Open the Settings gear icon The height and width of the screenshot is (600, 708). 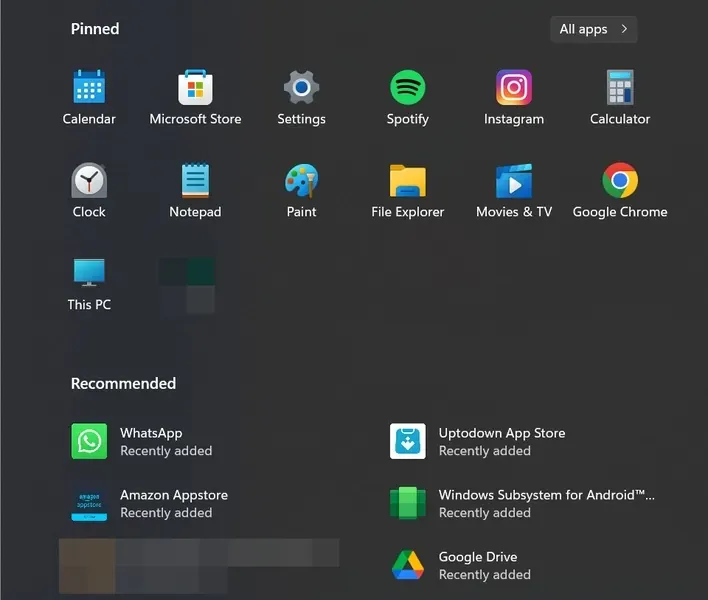[x=301, y=87]
